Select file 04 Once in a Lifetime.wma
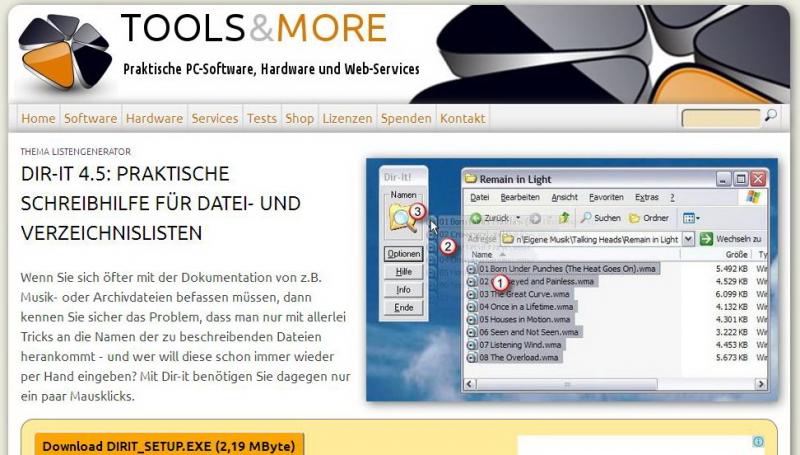800x455 pixels. tap(526, 307)
